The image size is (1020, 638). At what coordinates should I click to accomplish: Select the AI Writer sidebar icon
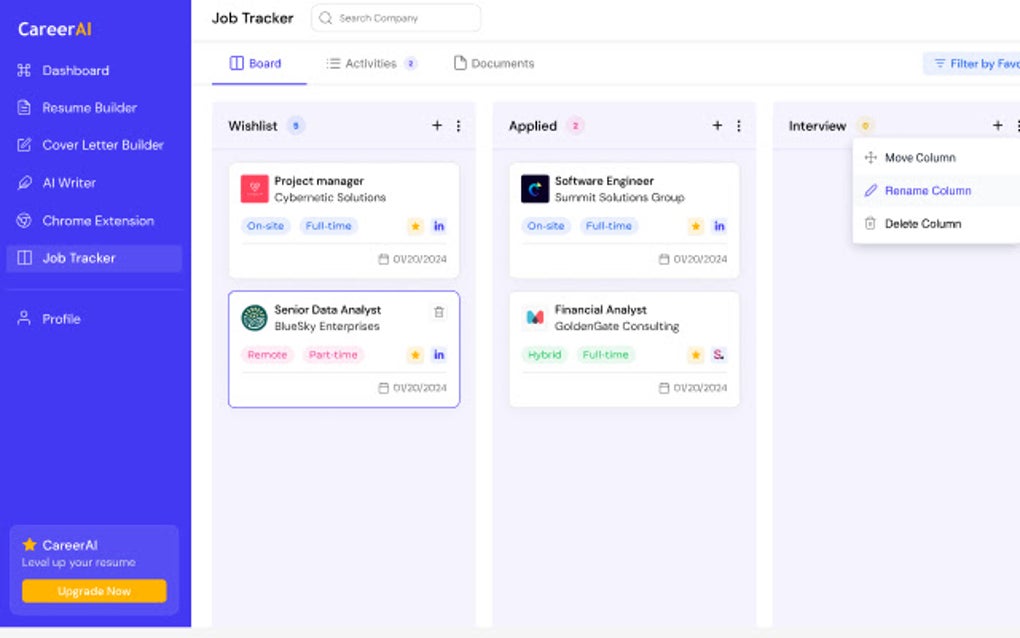click(25, 182)
